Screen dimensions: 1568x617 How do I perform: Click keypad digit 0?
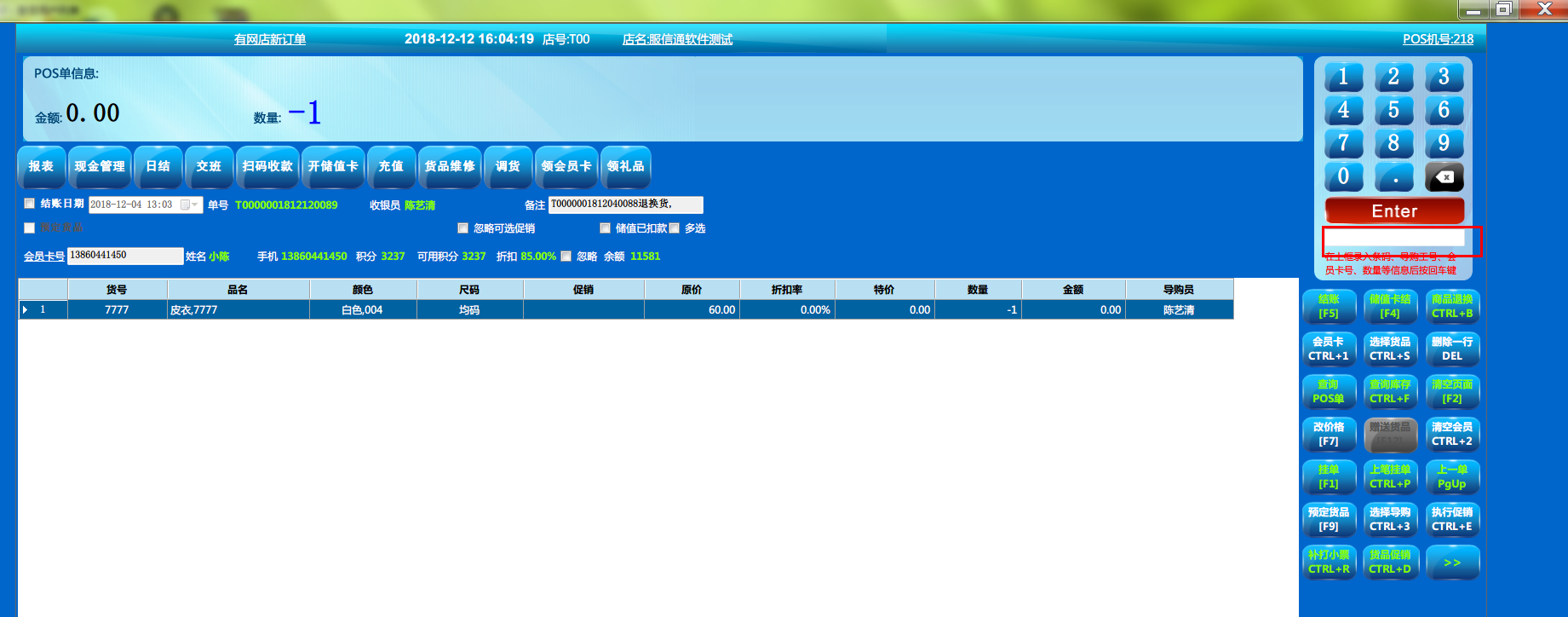(1343, 176)
